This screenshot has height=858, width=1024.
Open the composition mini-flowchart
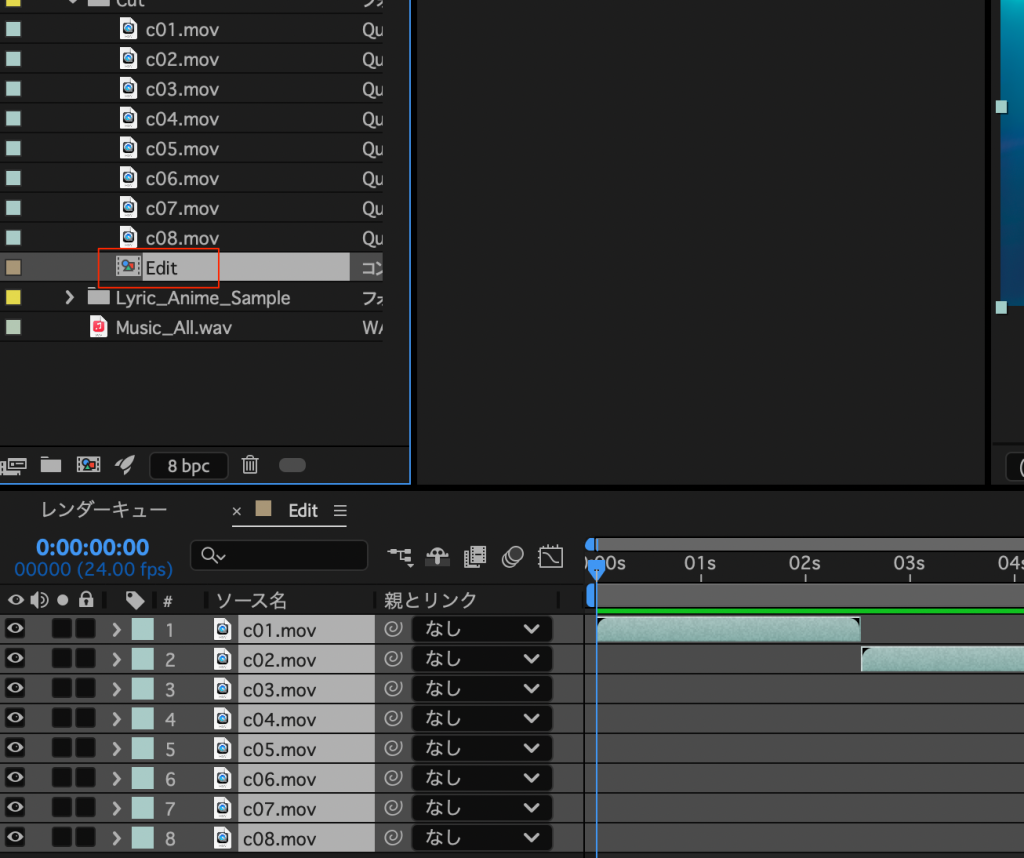[401, 556]
